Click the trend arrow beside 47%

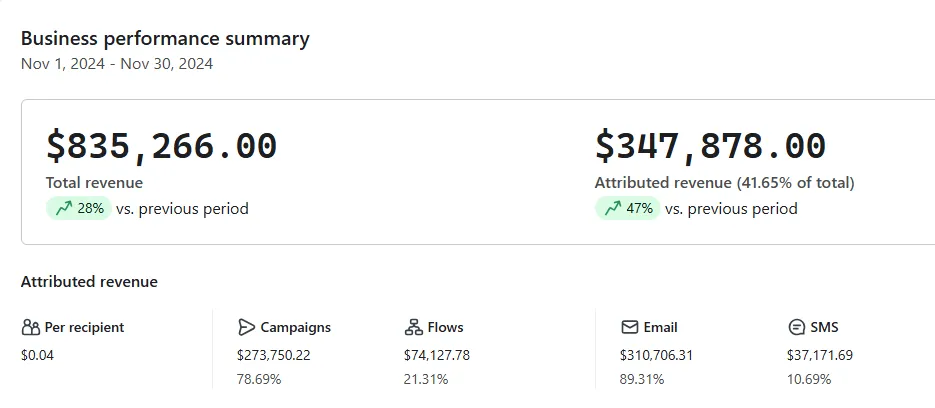click(x=612, y=209)
